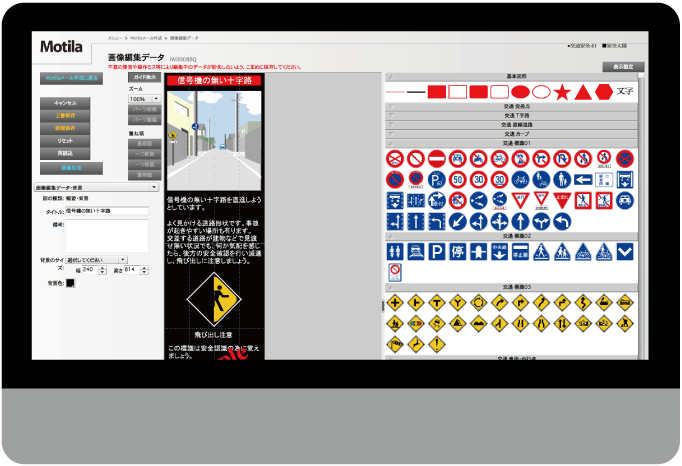Click the width 240 stepper arrows
This screenshot has height=466, width=682.
coord(103,270)
